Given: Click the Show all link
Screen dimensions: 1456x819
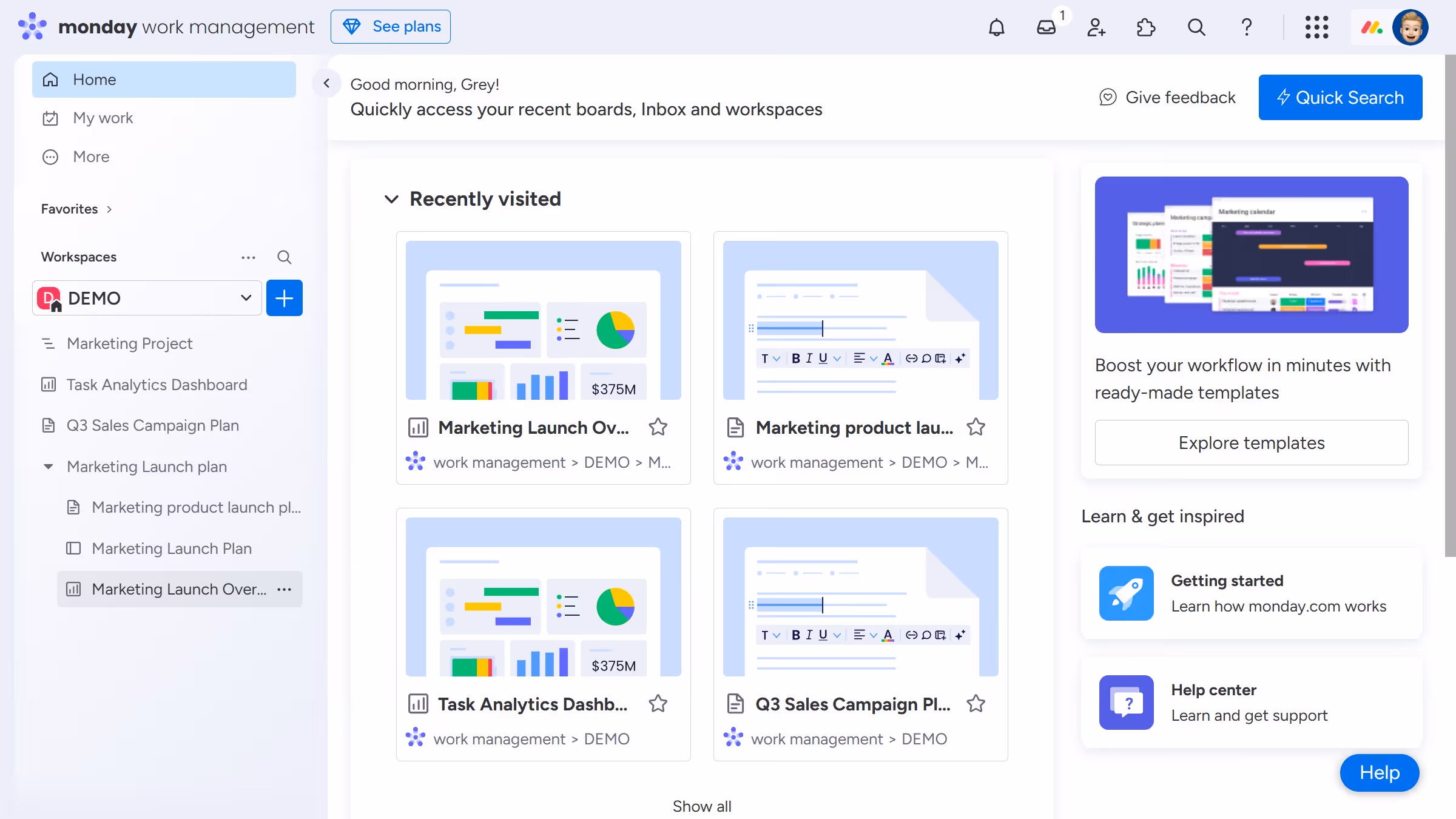Looking at the screenshot, I should click(702, 806).
